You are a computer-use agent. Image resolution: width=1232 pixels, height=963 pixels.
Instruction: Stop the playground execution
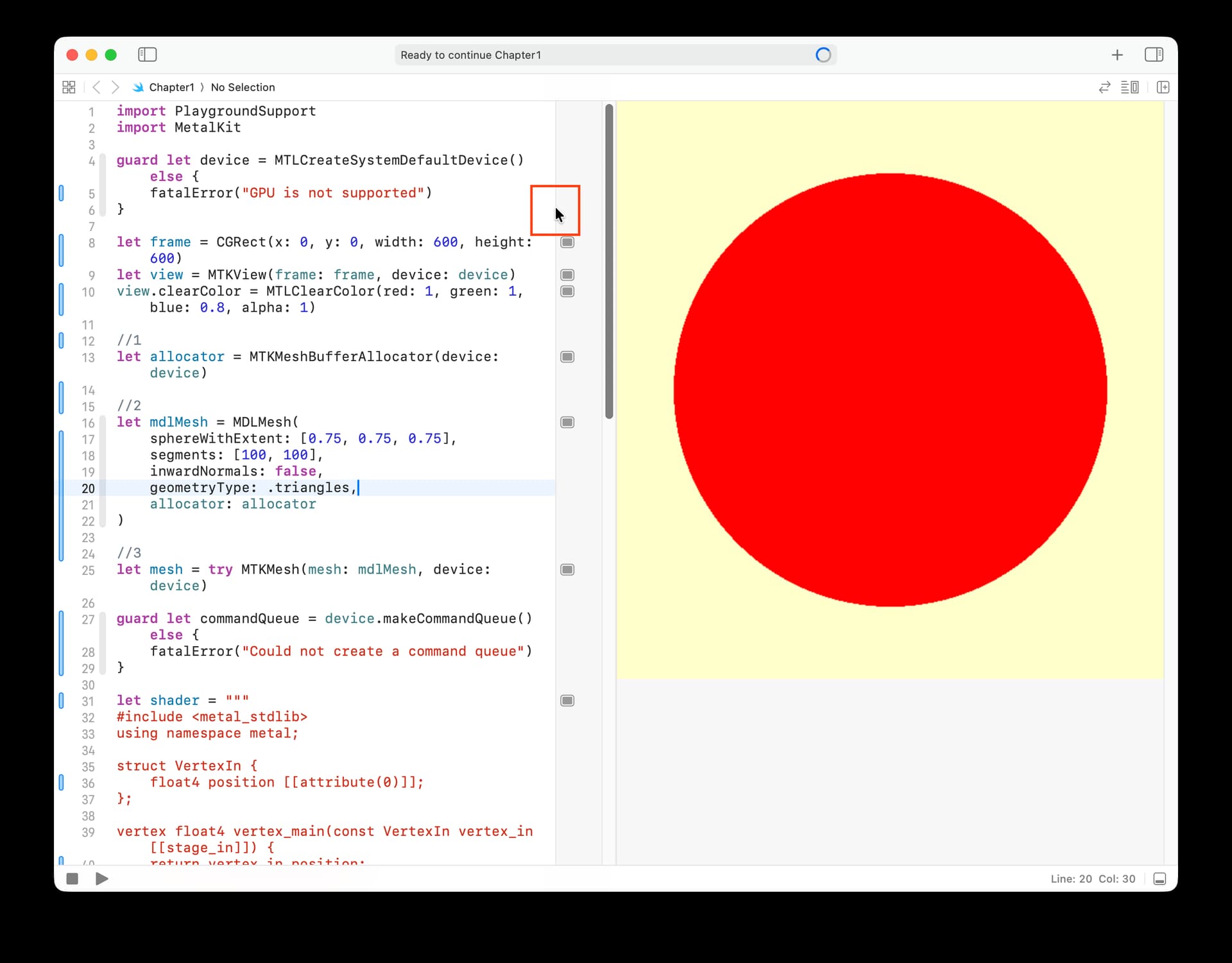[x=73, y=879]
